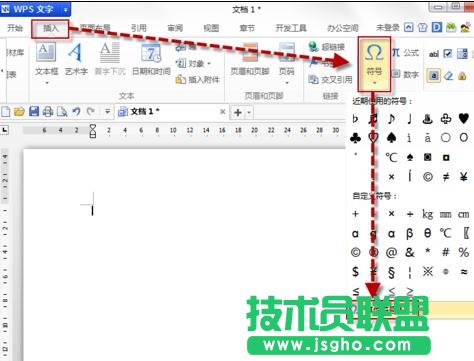Insert a drop-down form field
474x361 pixels.
click(x=462, y=54)
